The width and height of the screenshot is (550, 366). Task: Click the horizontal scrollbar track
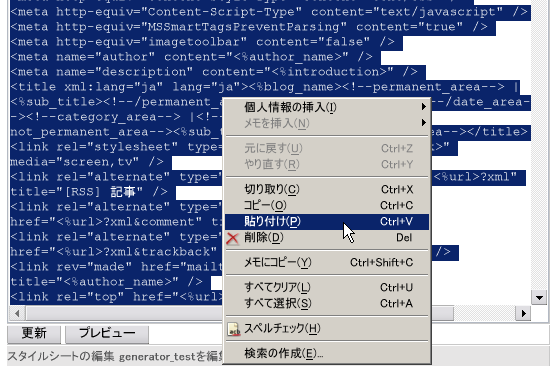pos(484,313)
